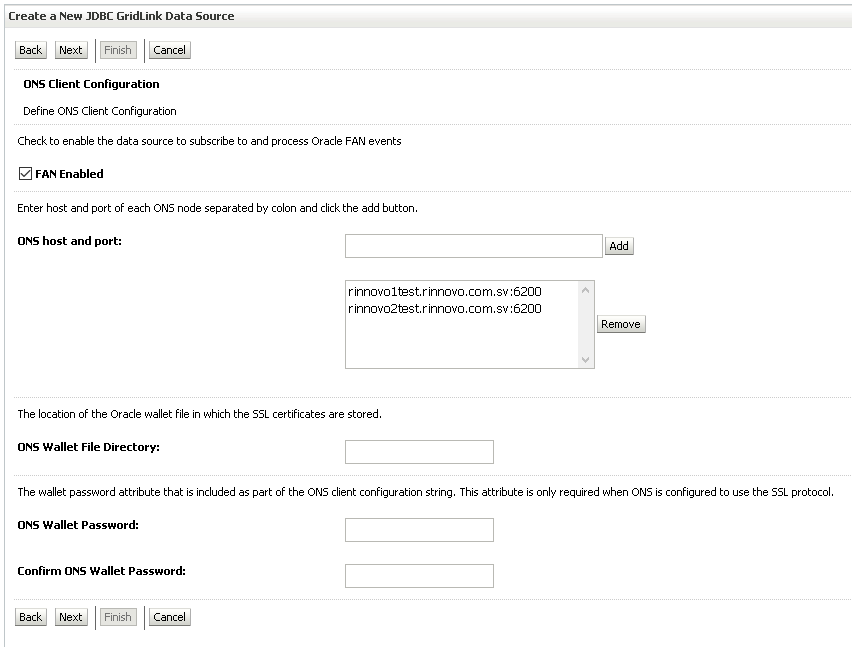Focus the Confirm ONS Wallet Password field

pyautogui.click(x=419, y=576)
